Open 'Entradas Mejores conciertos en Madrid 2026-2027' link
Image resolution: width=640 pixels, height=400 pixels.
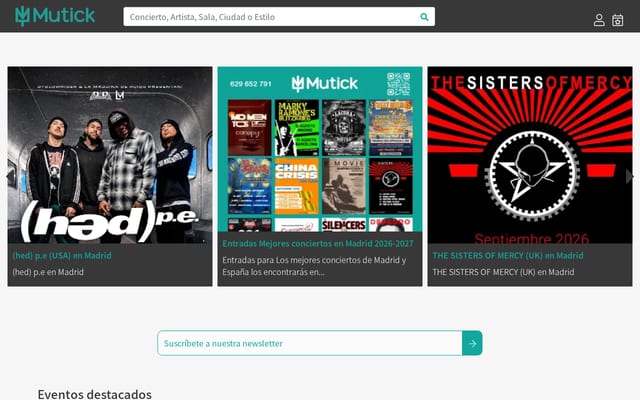coord(318,244)
